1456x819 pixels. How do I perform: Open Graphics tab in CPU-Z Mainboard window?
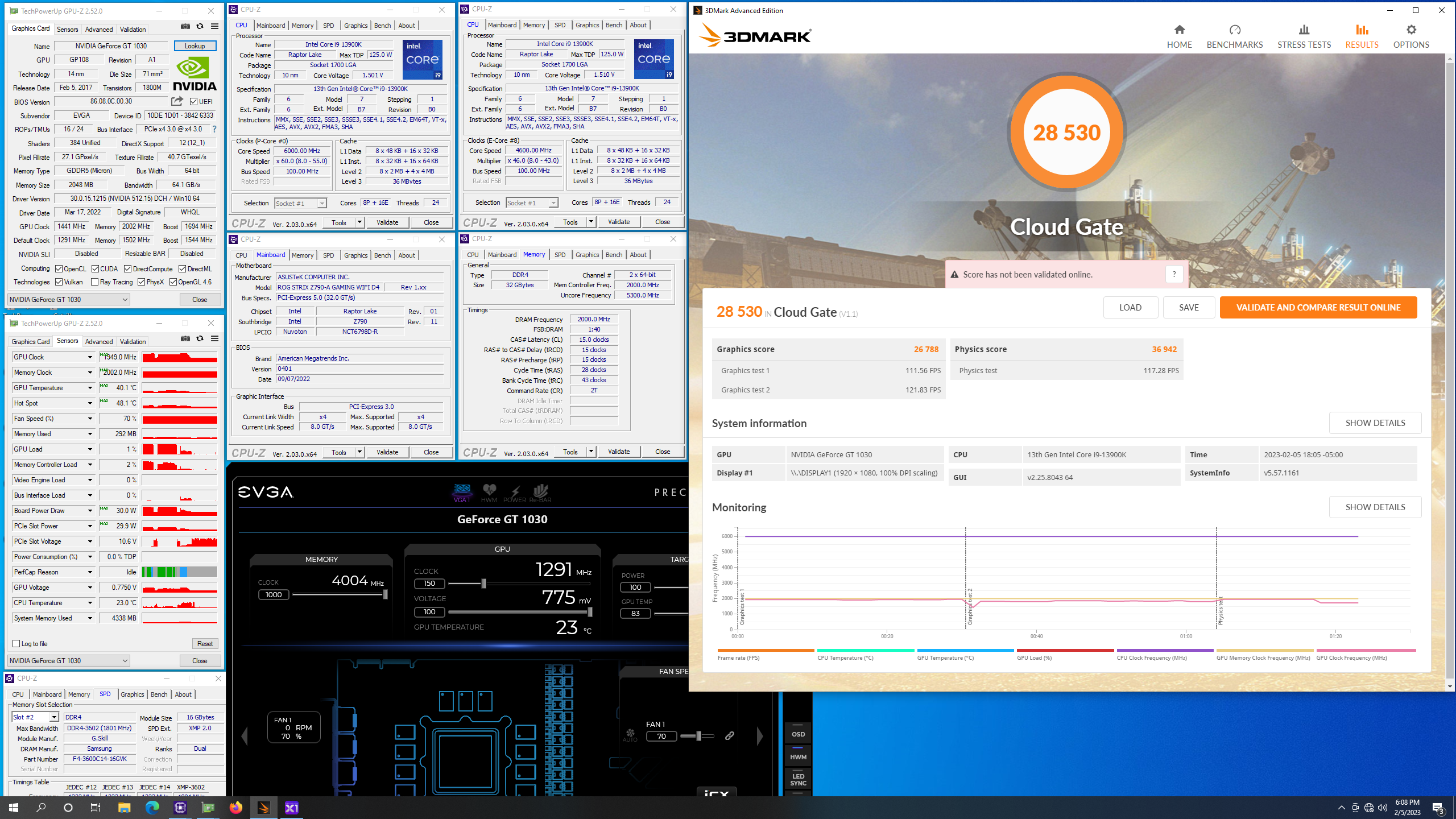coord(355,255)
